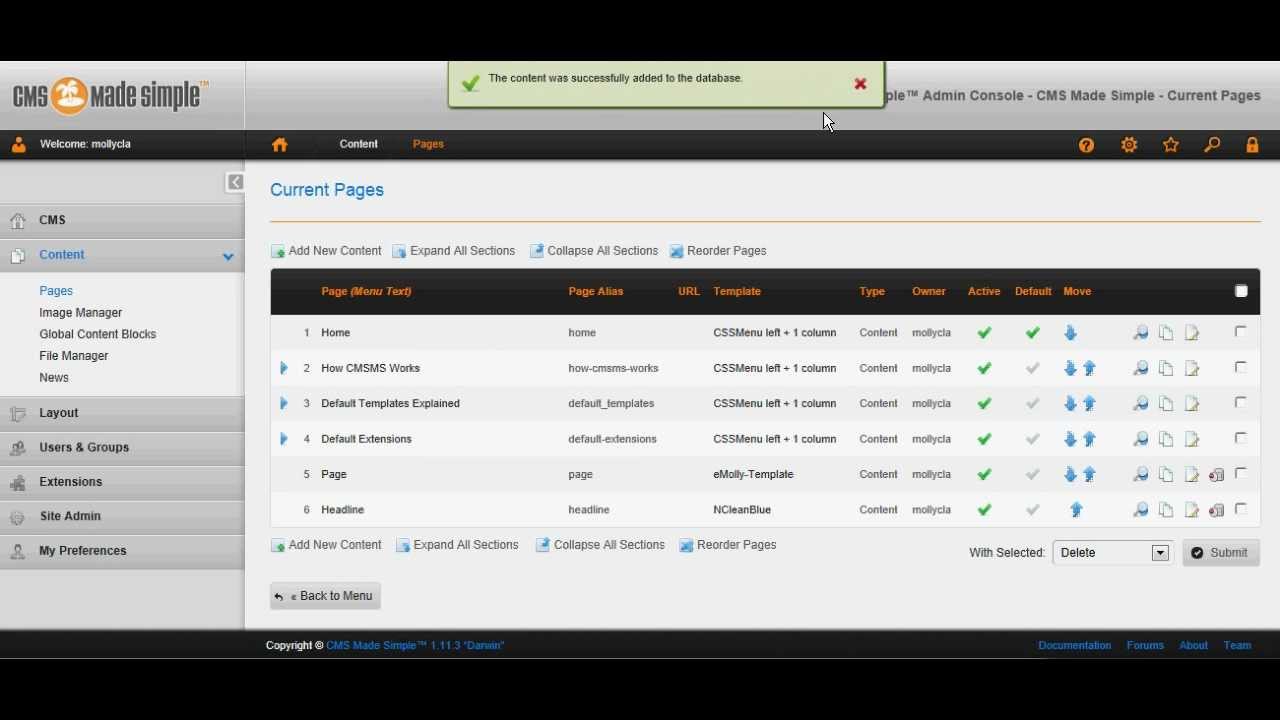Copy the Headline page
The image size is (1280, 720).
(1166, 510)
